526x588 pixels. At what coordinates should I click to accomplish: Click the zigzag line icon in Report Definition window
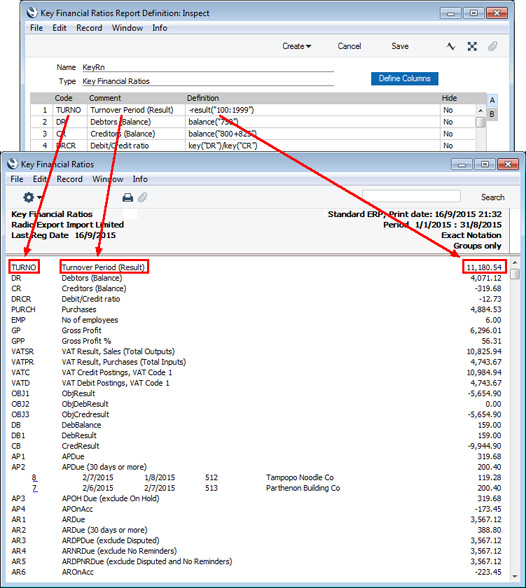451,46
